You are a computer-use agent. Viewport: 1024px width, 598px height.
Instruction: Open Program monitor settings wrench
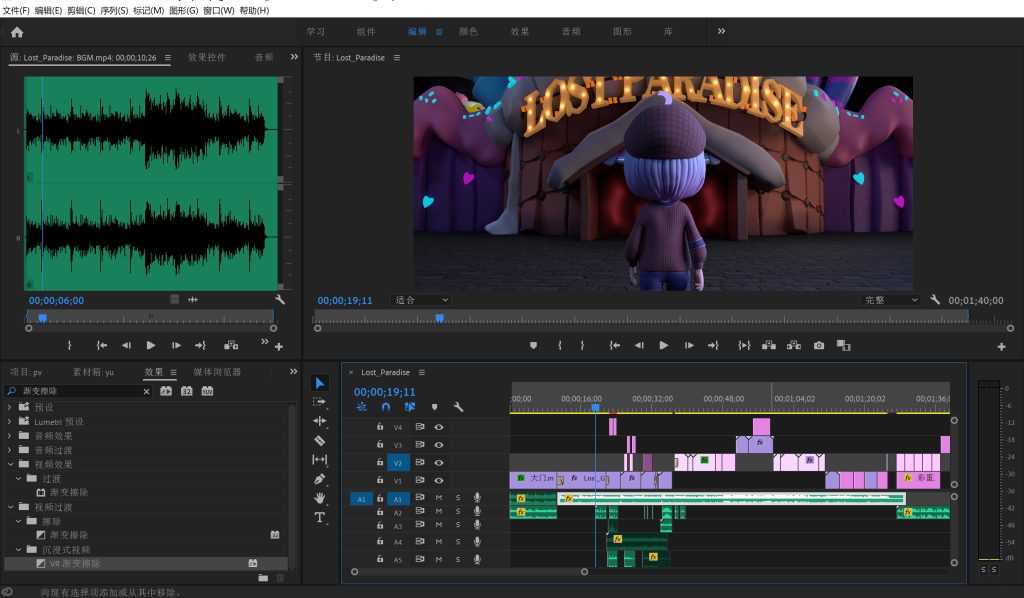click(x=935, y=300)
